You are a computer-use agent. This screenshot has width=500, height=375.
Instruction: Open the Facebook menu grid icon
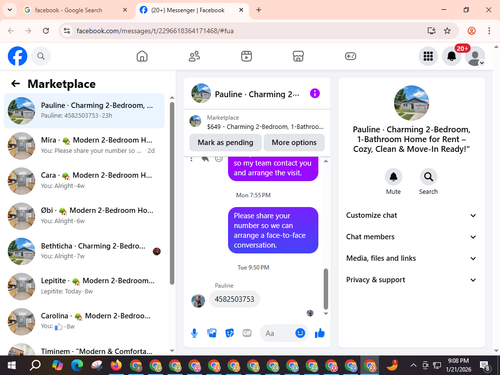pos(428,56)
